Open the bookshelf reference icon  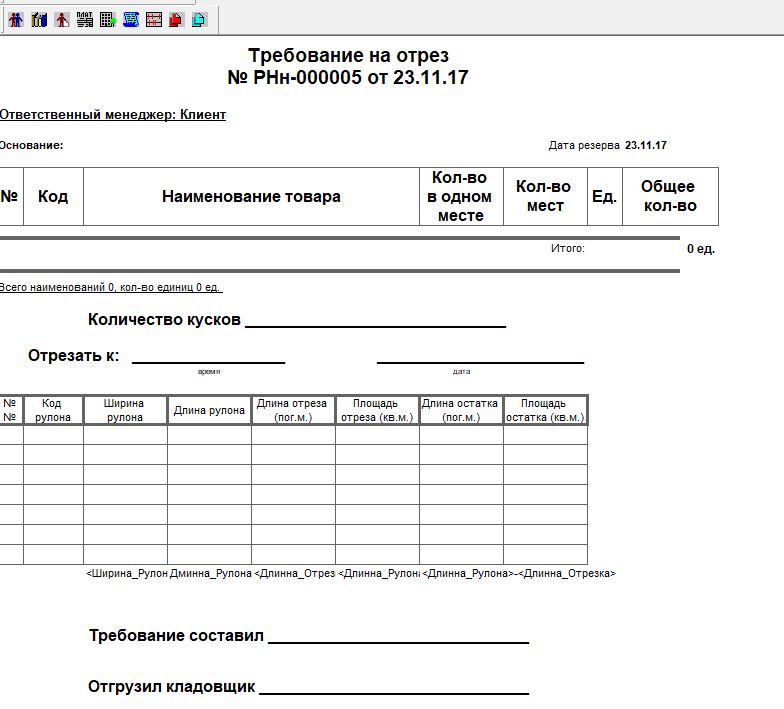(39, 19)
